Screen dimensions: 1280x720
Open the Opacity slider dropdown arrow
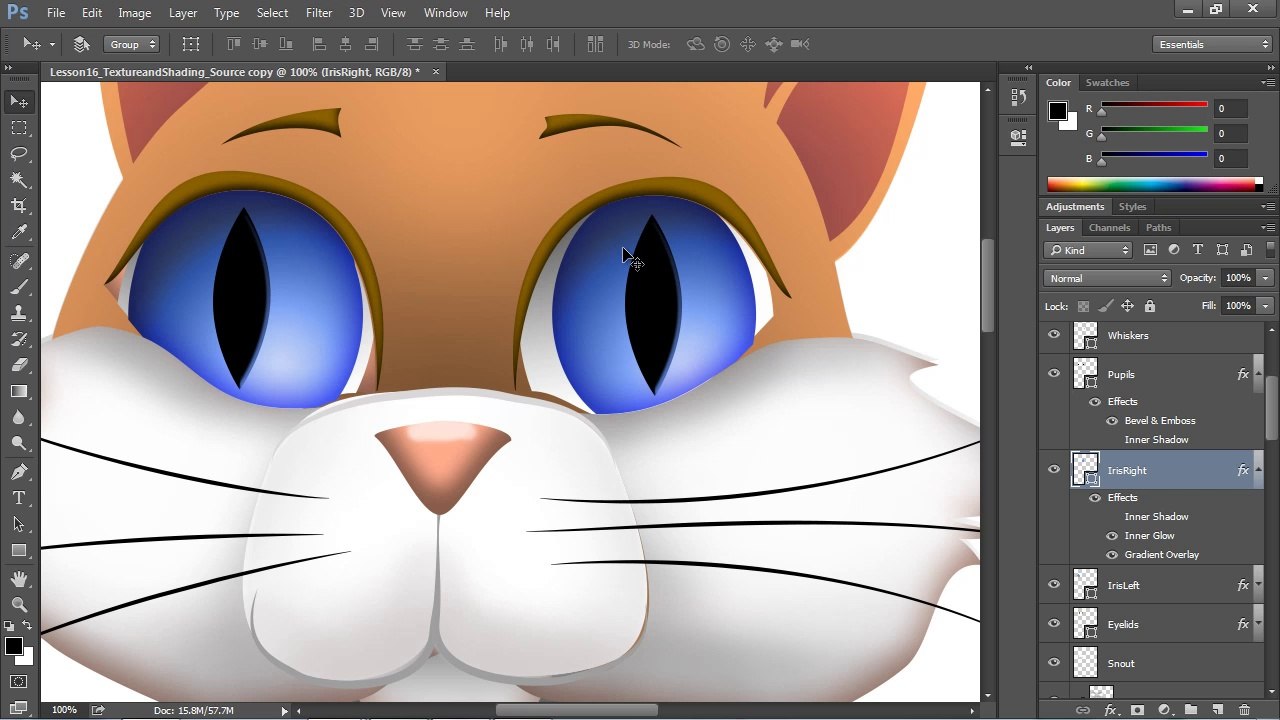click(1265, 278)
